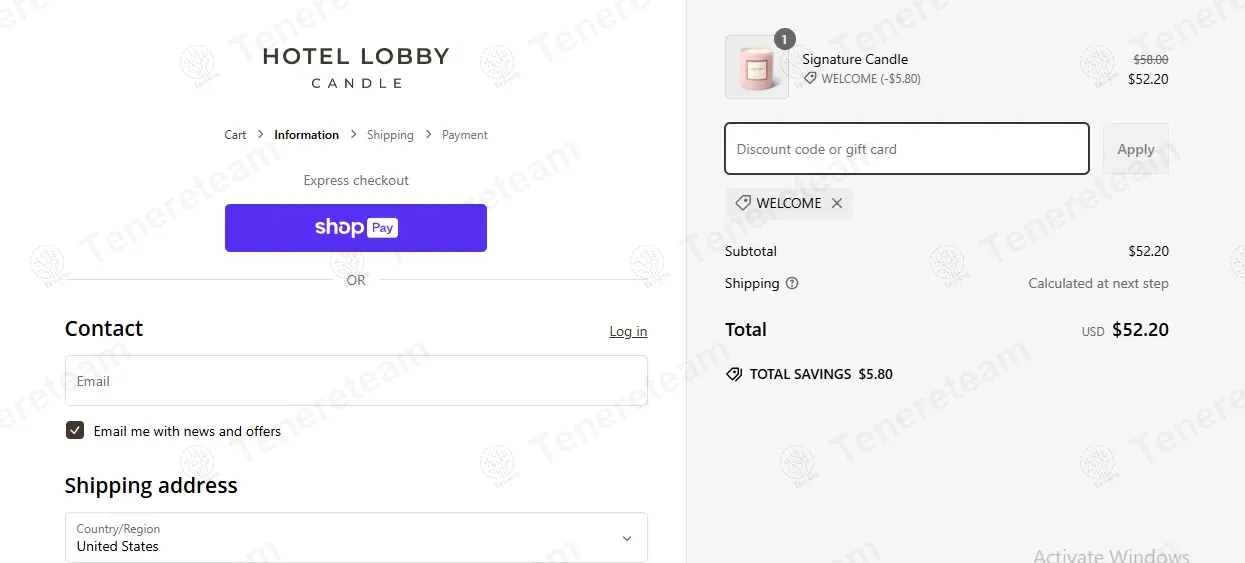
Task: Click the Log in link
Action: tap(628, 332)
